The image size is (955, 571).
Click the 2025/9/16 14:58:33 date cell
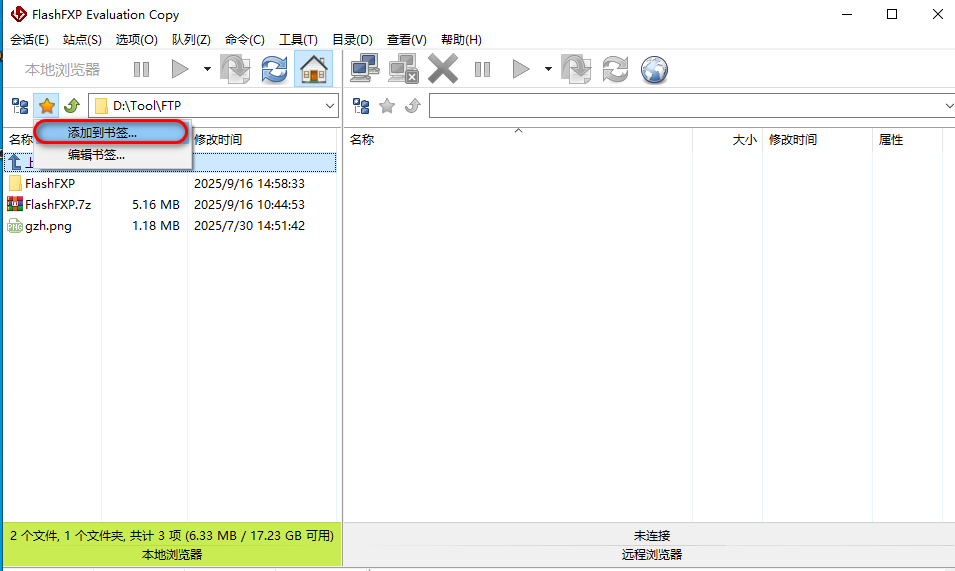click(x=249, y=183)
